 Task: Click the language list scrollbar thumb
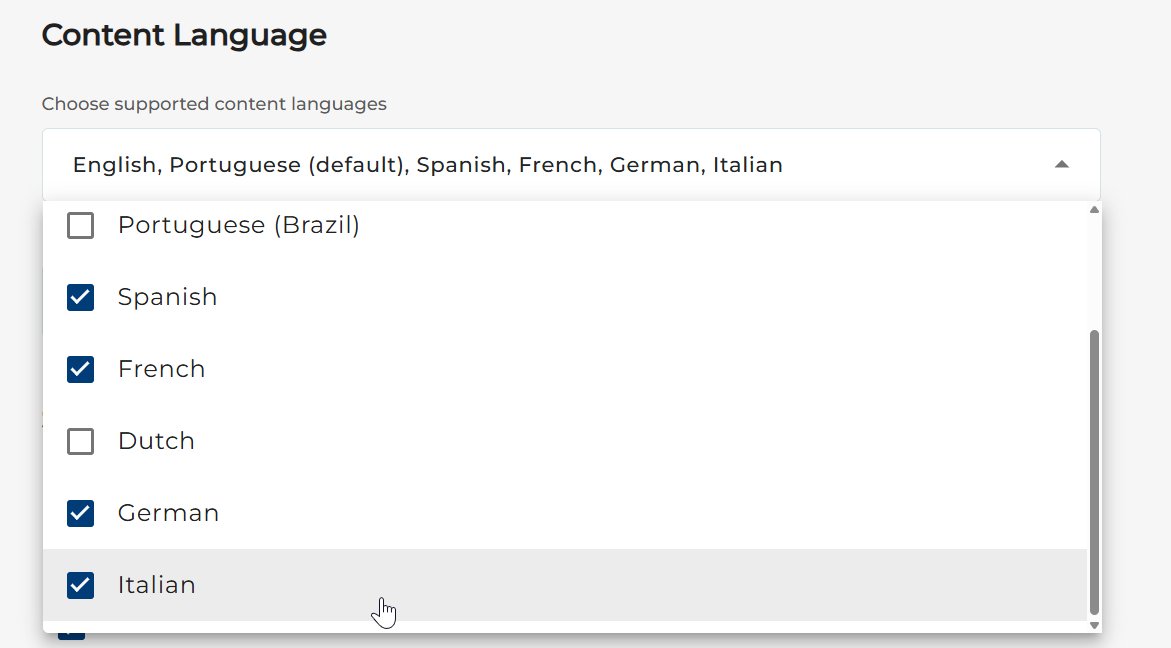(1094, 470)
